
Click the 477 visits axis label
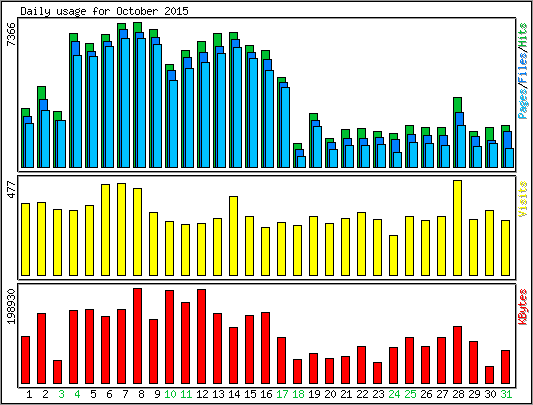pyautogui.click(x=11, y=190)
